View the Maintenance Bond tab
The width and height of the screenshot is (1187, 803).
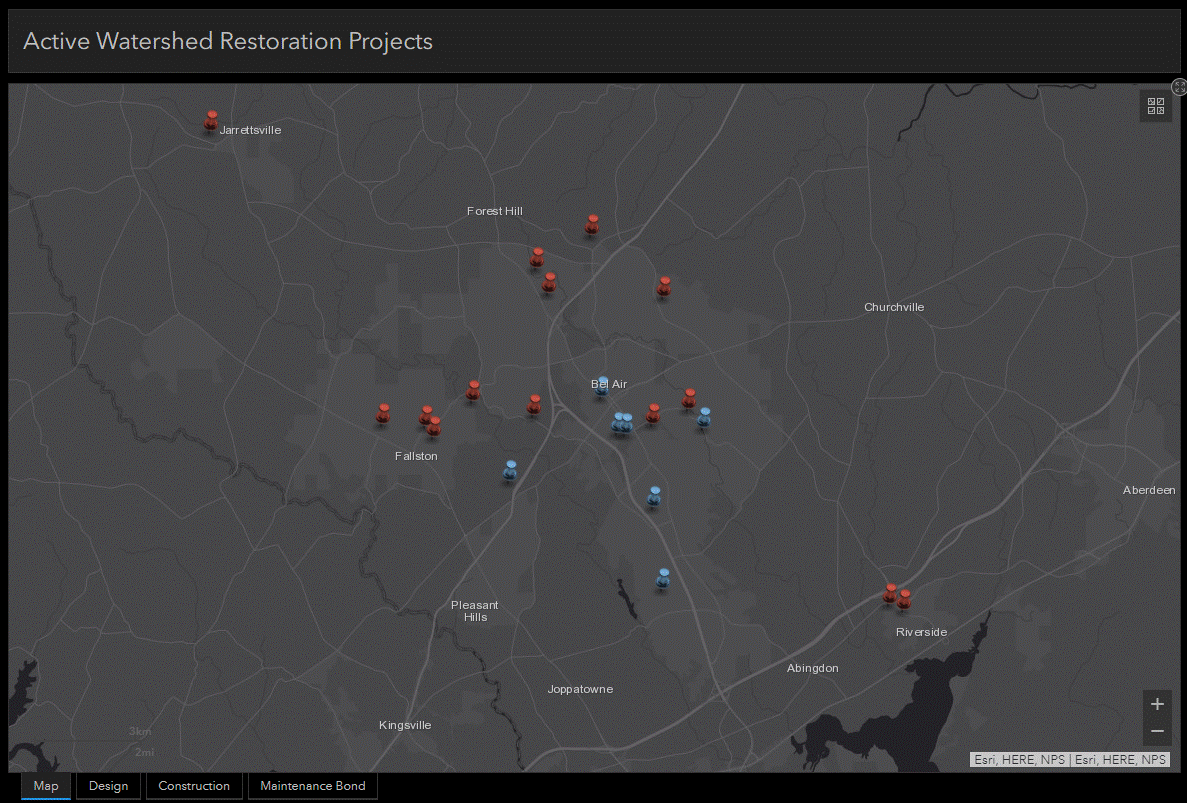(312, 786)
